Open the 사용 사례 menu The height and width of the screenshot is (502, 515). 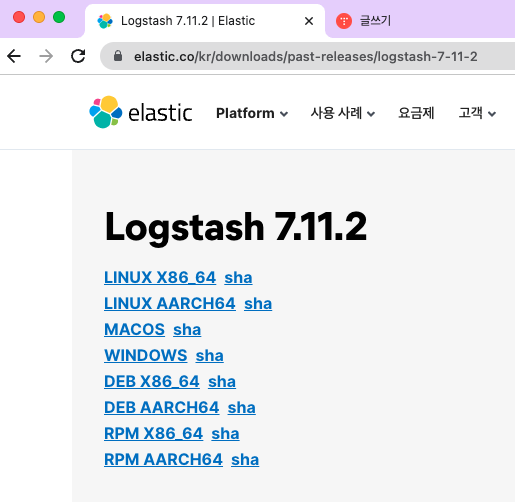[343, 113]
